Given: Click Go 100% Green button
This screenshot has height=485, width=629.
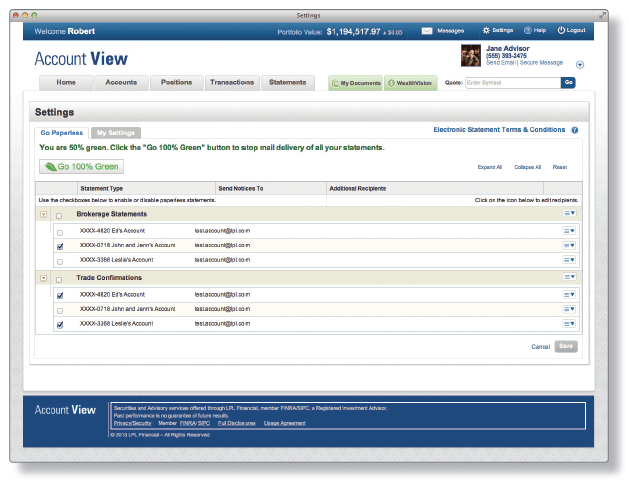Looking at the screenshot, I should tap(81, 166).
